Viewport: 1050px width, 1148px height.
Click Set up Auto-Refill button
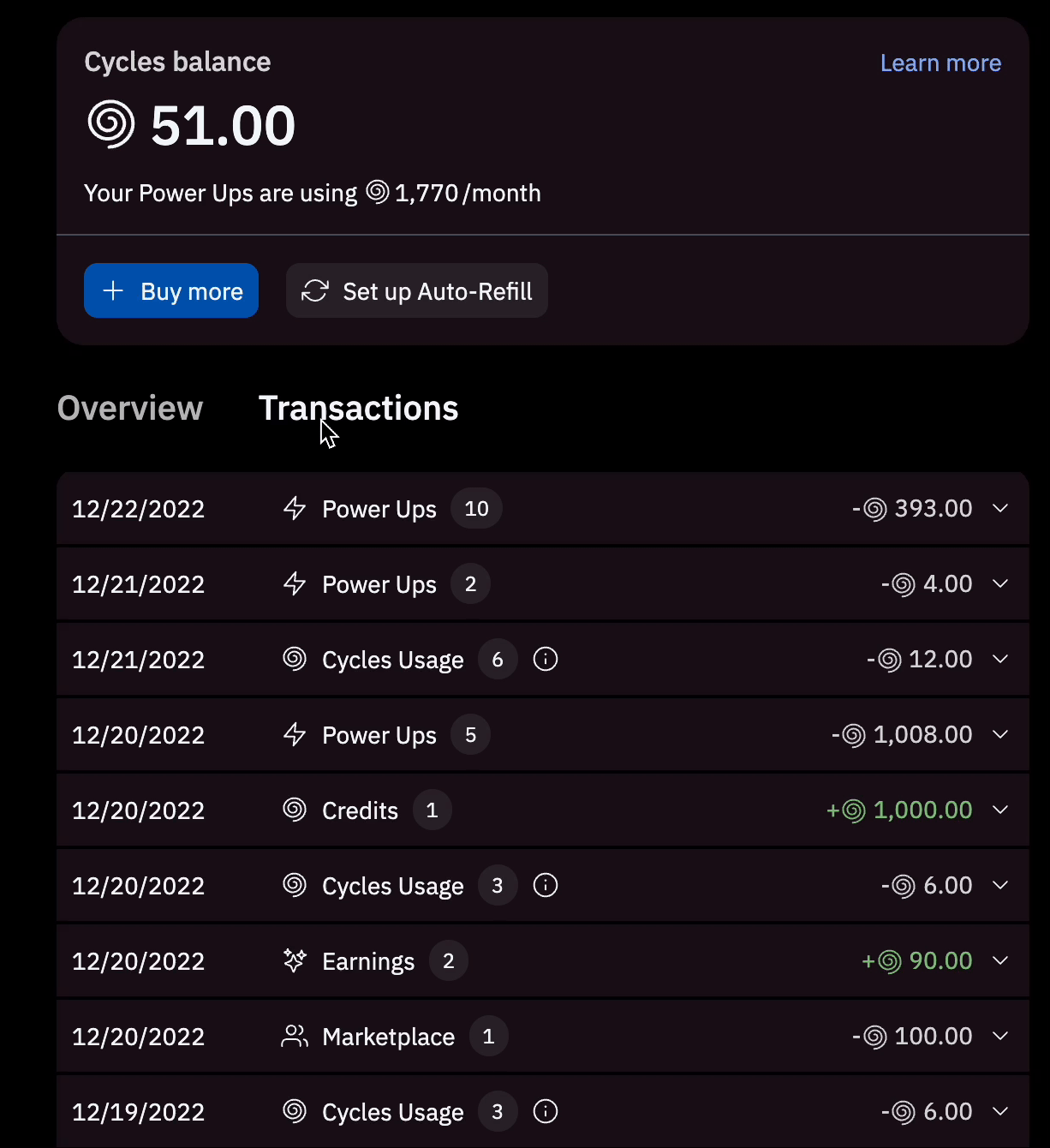[417, 291]
